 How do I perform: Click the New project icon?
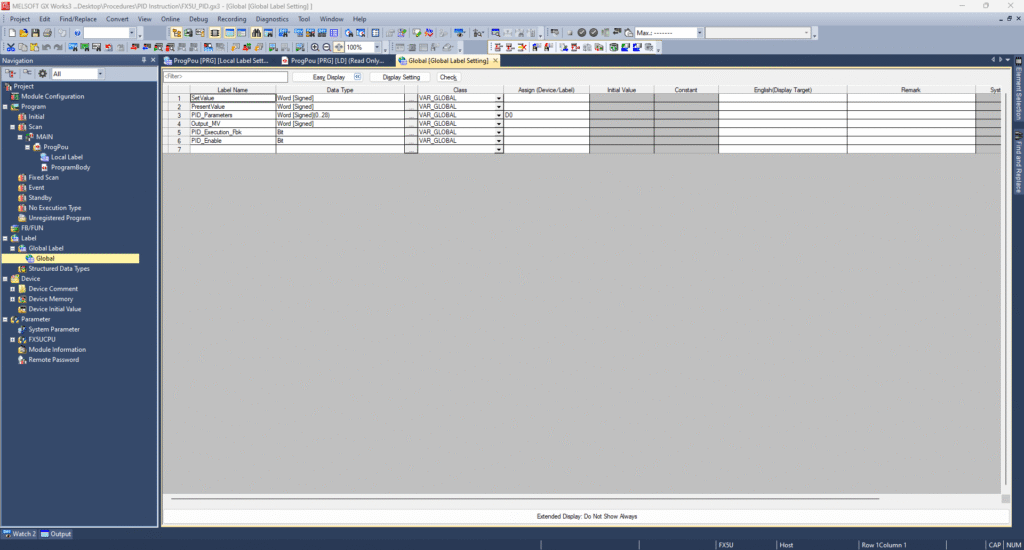tap(12, 33)
